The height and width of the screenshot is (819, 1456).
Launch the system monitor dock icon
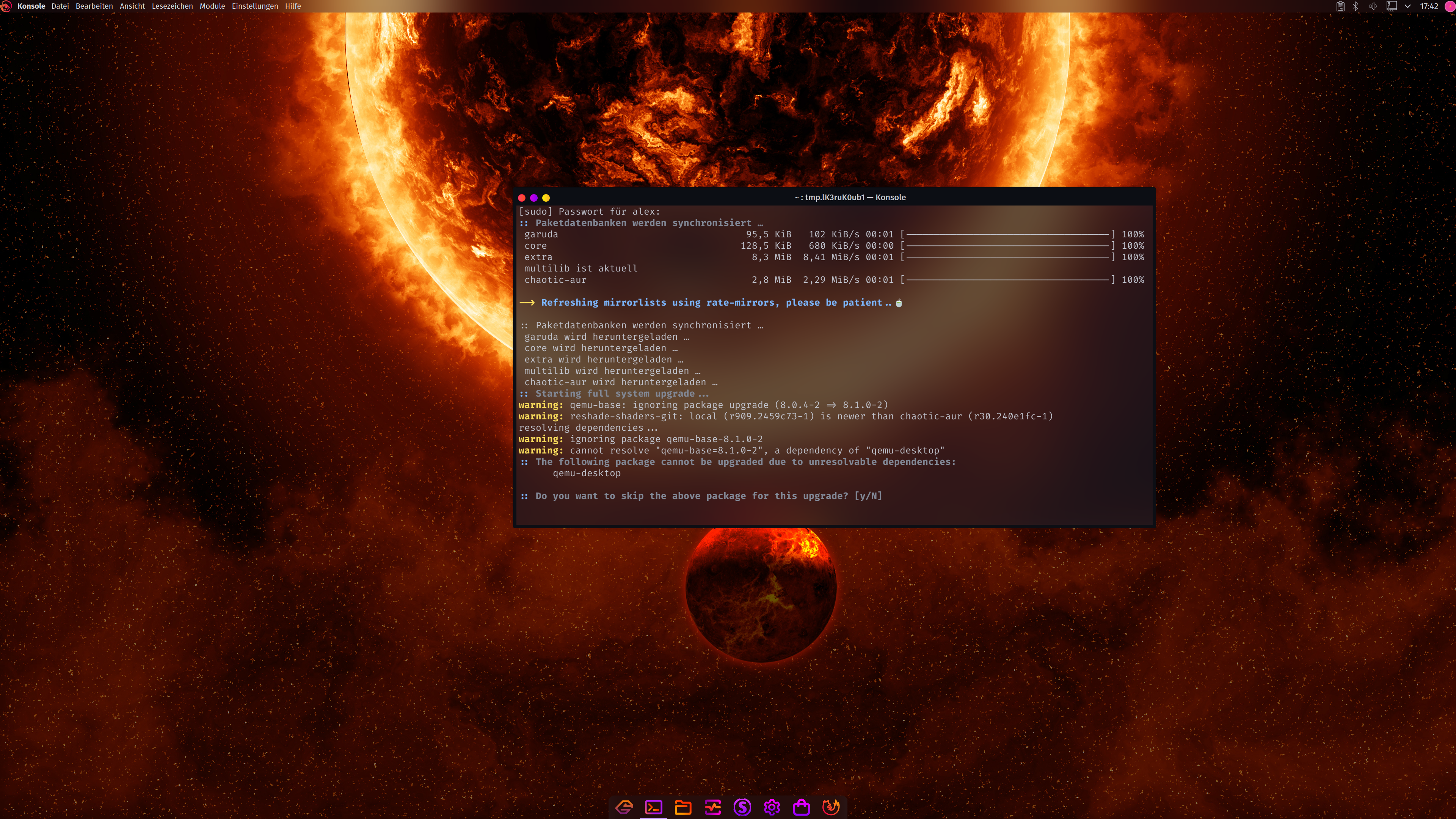tap(713, 807)
